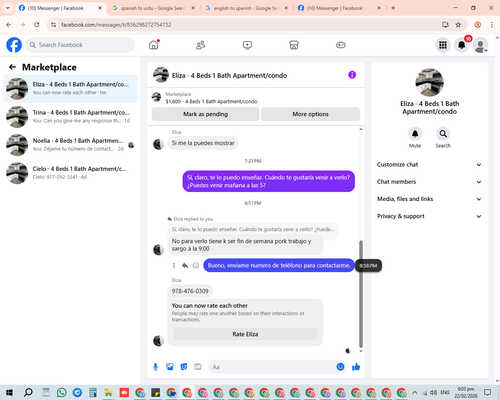Open the Gaming icon in top navigation
The height and width of the screenshot is (400, 500).
click(341, 45)
